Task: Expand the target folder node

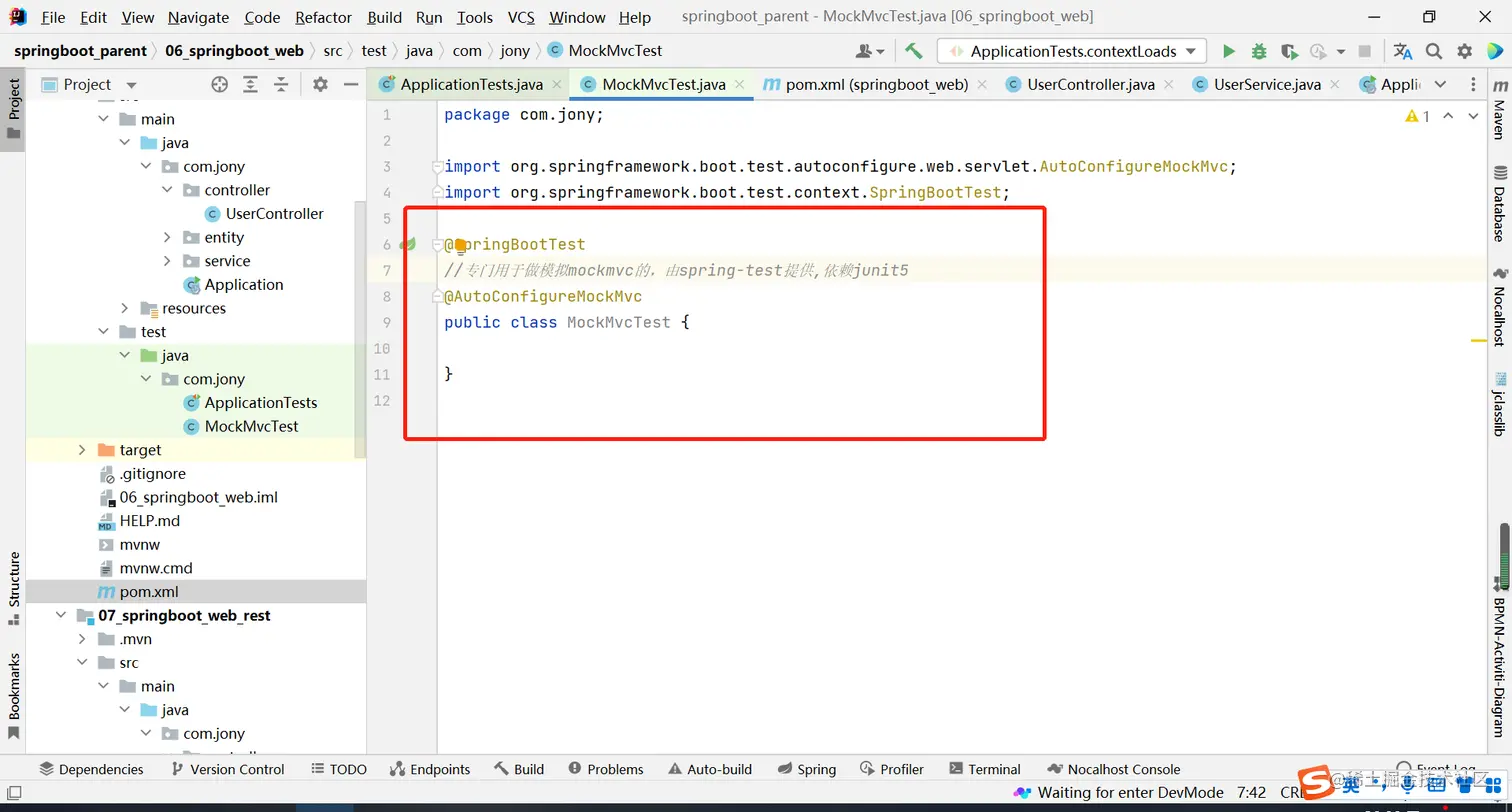Action: pyautogui.click(x=81, y=450)
